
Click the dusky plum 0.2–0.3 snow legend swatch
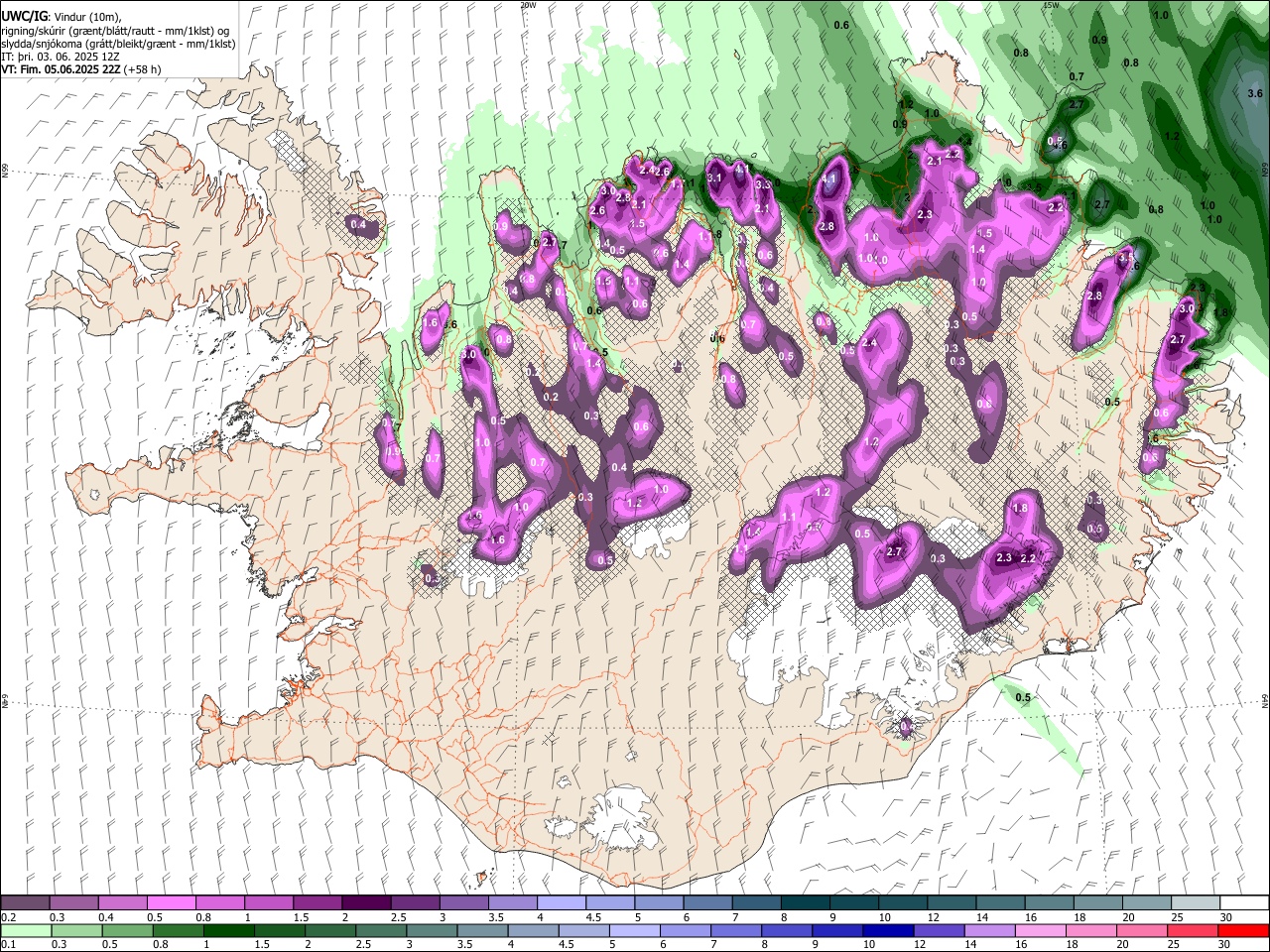coord(25,903)
